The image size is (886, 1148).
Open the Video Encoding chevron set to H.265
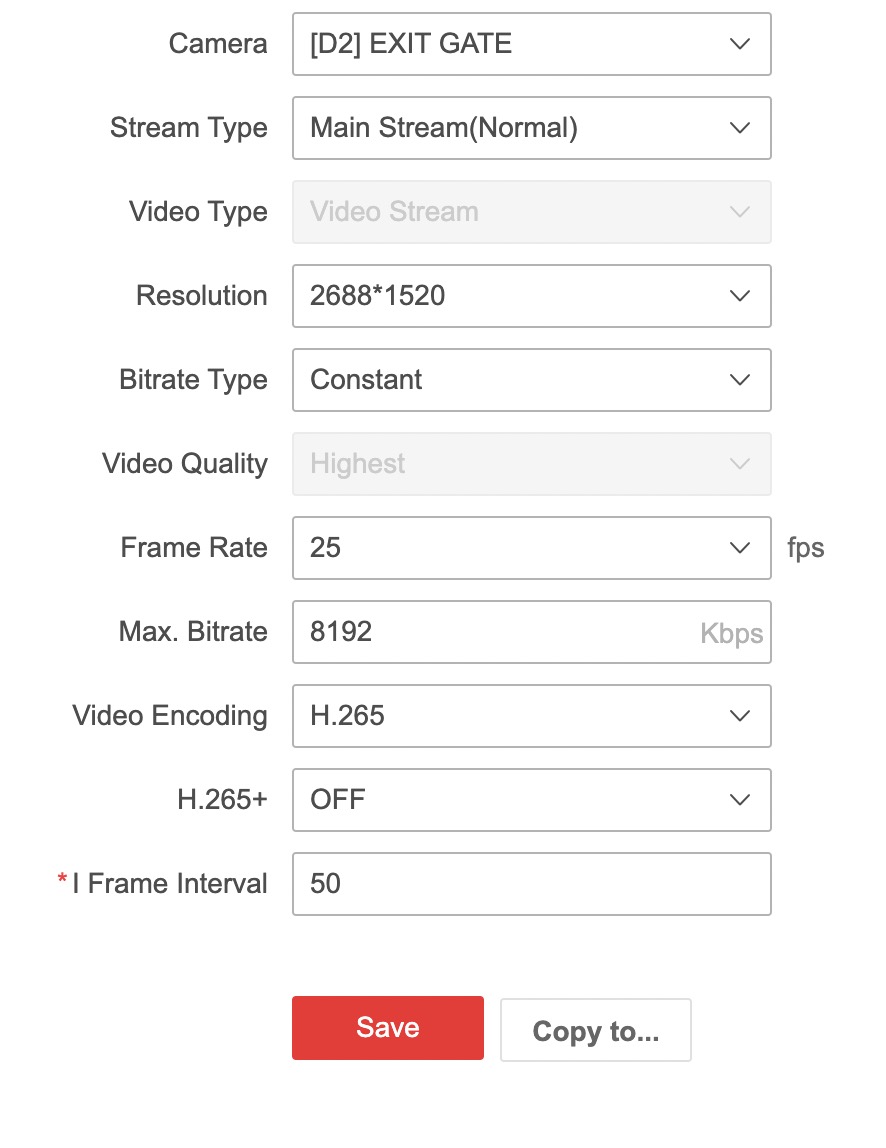tap(739, 716)
